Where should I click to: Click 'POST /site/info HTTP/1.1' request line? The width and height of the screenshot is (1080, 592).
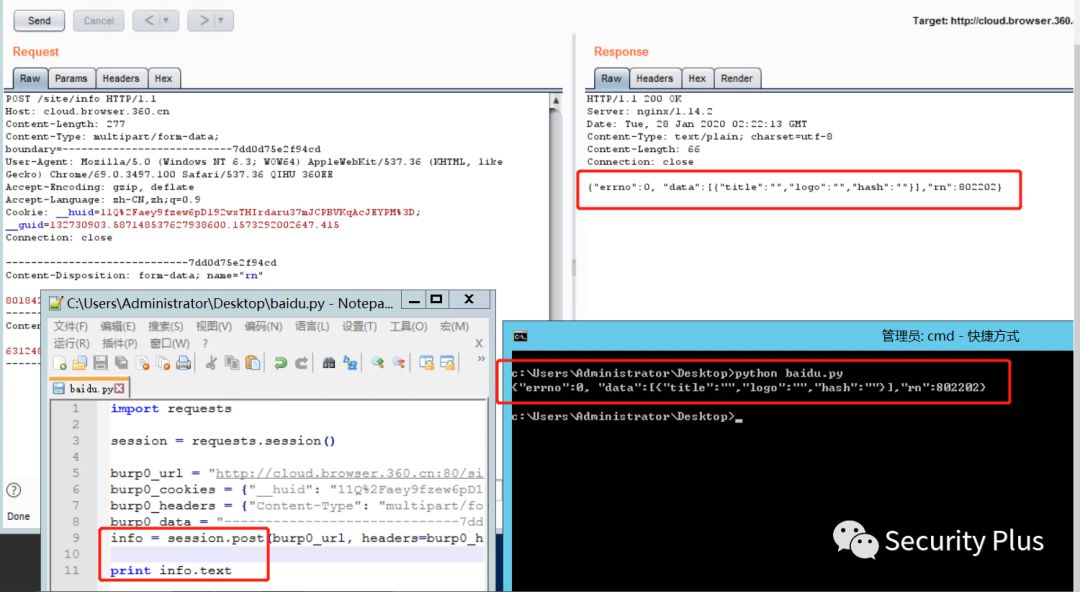pos(81,99)
